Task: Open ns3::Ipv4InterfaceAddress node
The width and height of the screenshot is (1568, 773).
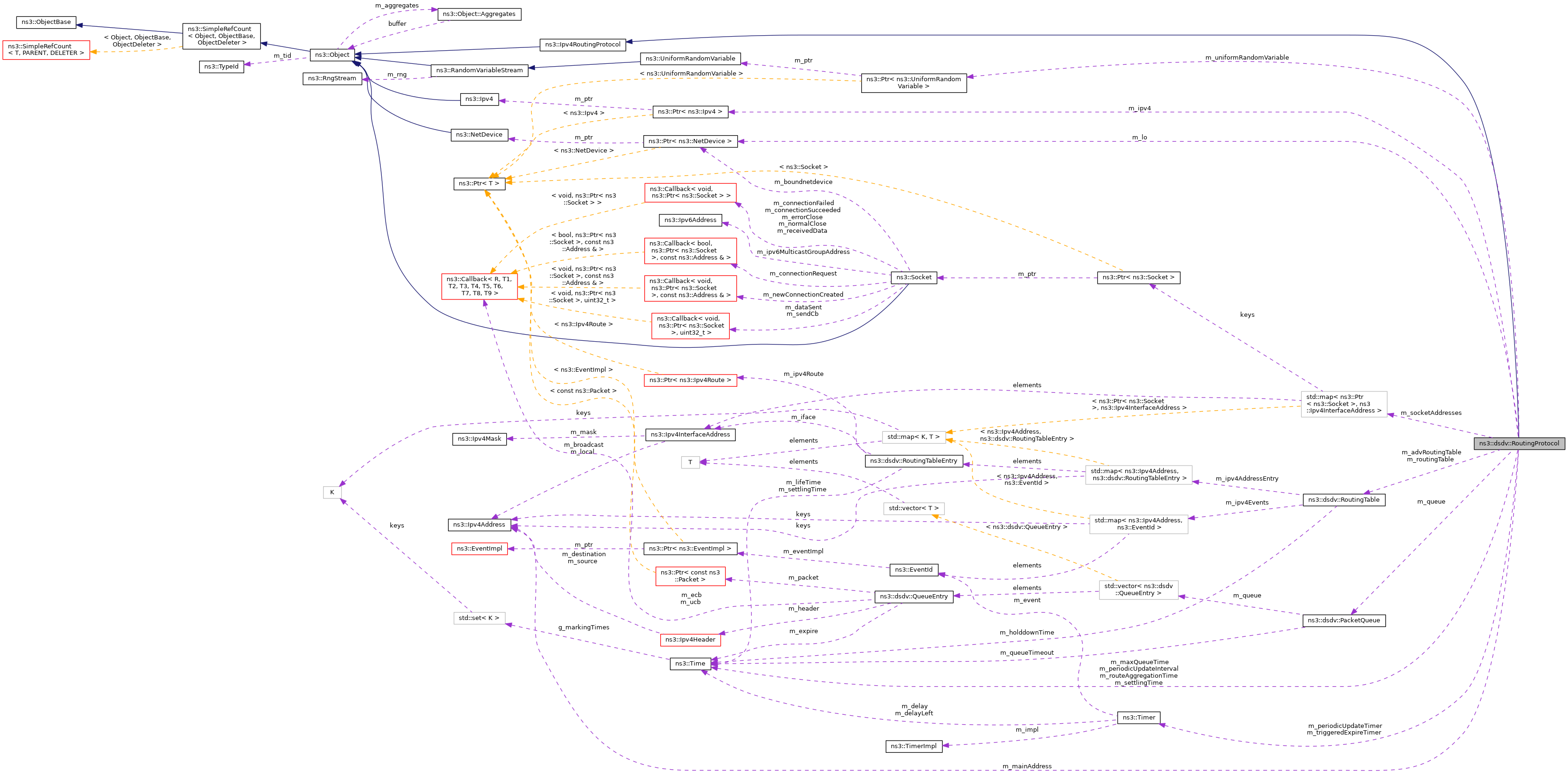Action: pos(690,434)
